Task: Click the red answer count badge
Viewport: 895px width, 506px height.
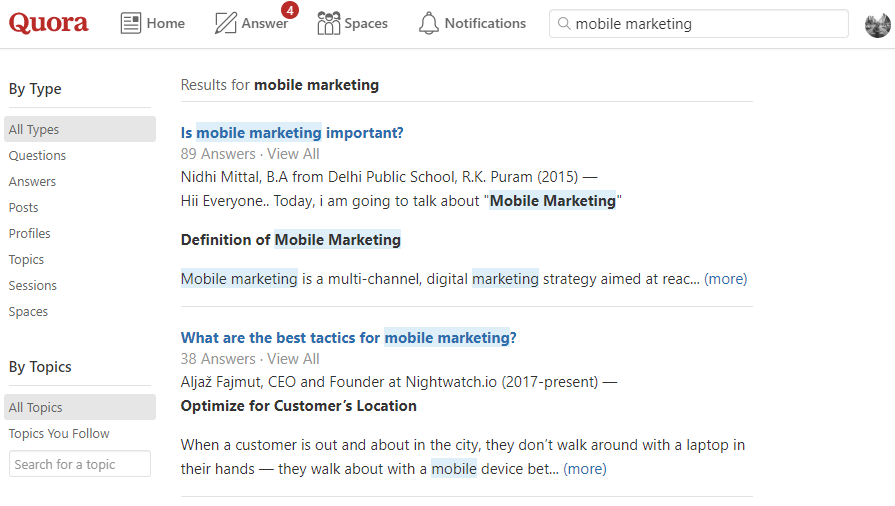Action: 289,11
